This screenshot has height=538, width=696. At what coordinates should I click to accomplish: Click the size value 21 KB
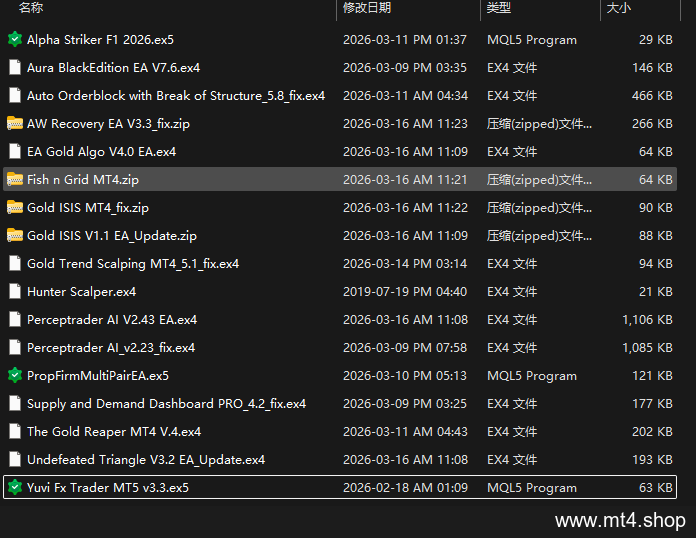656,291
